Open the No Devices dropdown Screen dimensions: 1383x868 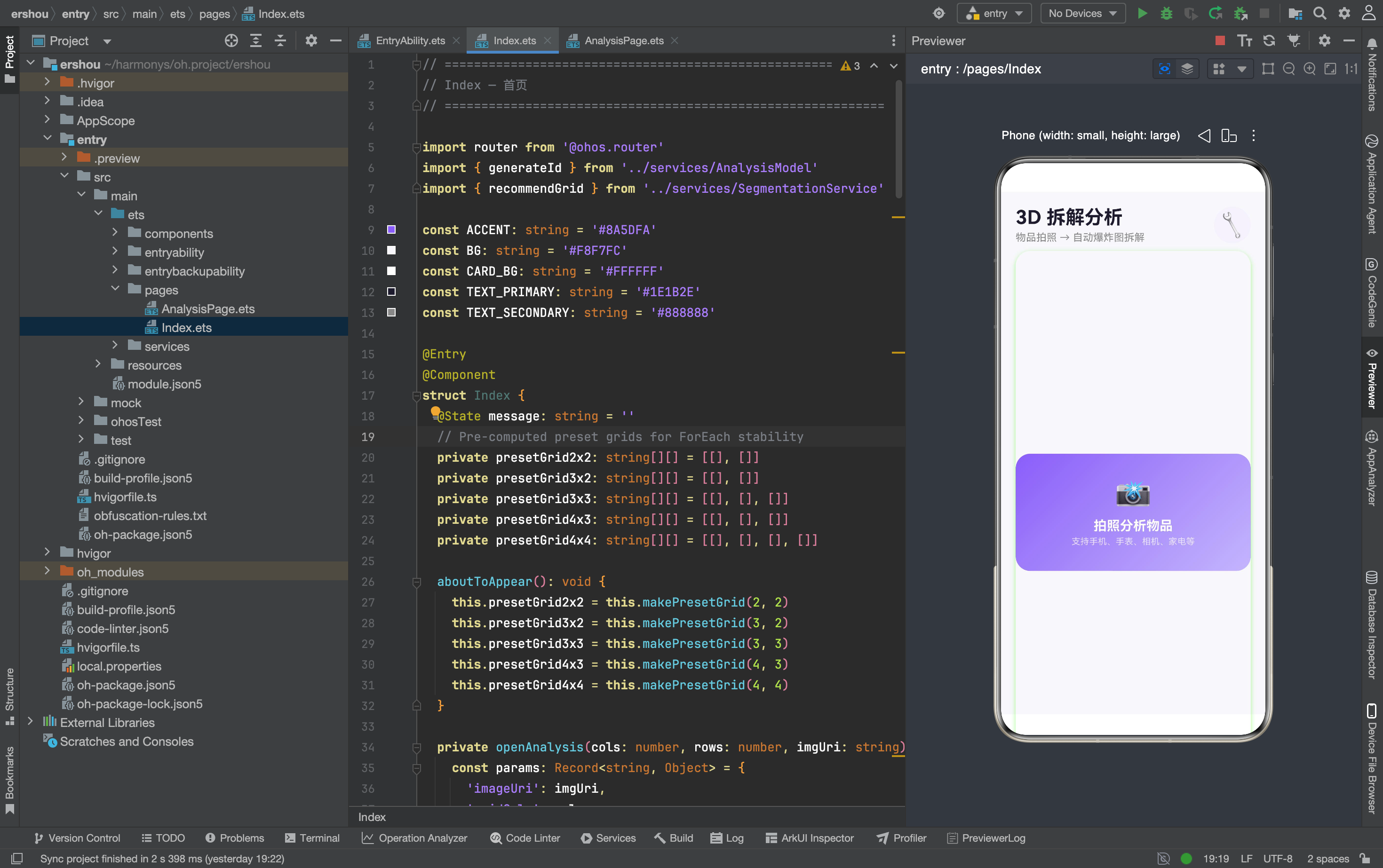click(x=1082, y=13)
